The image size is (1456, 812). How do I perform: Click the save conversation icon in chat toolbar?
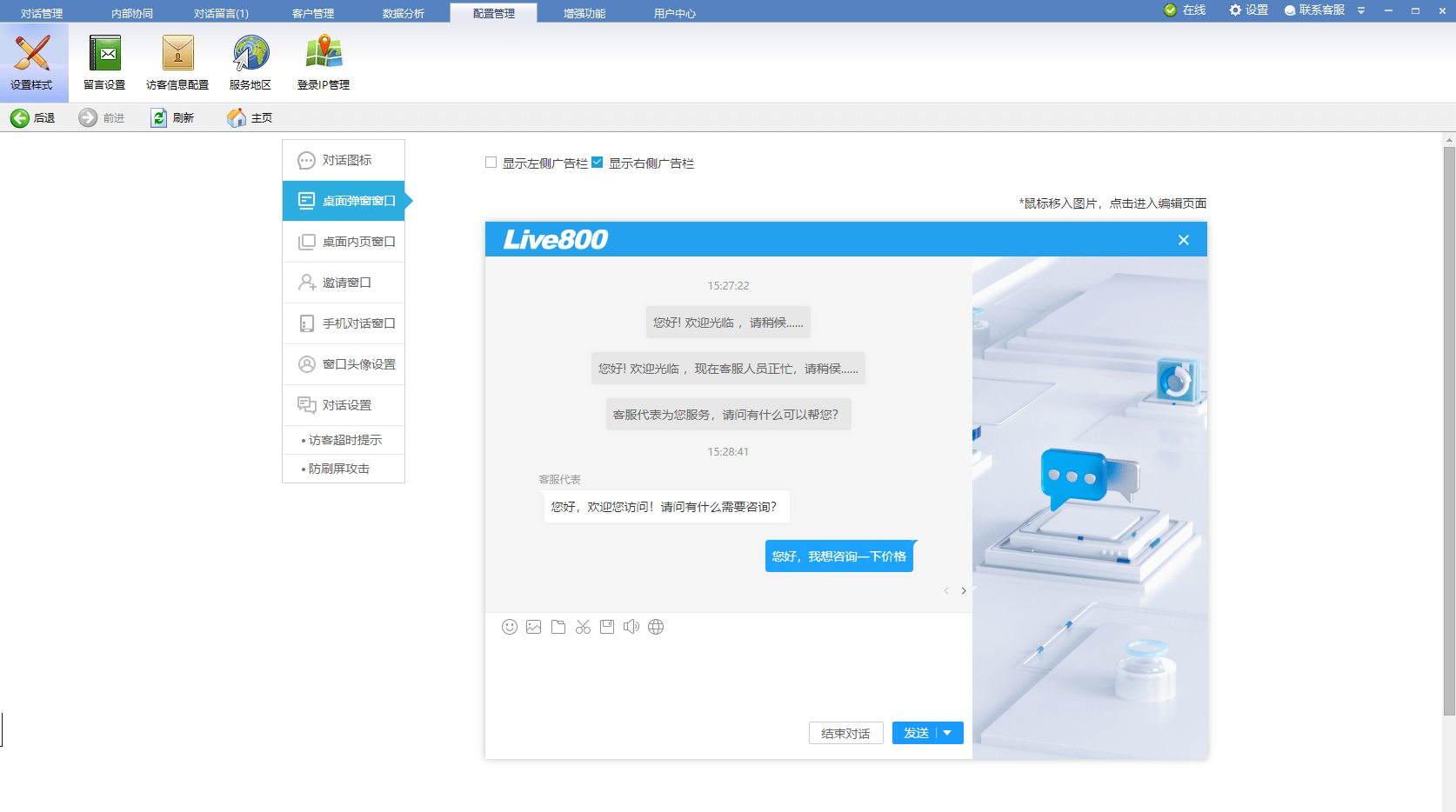pyautogui.click(x=607, y=627)
